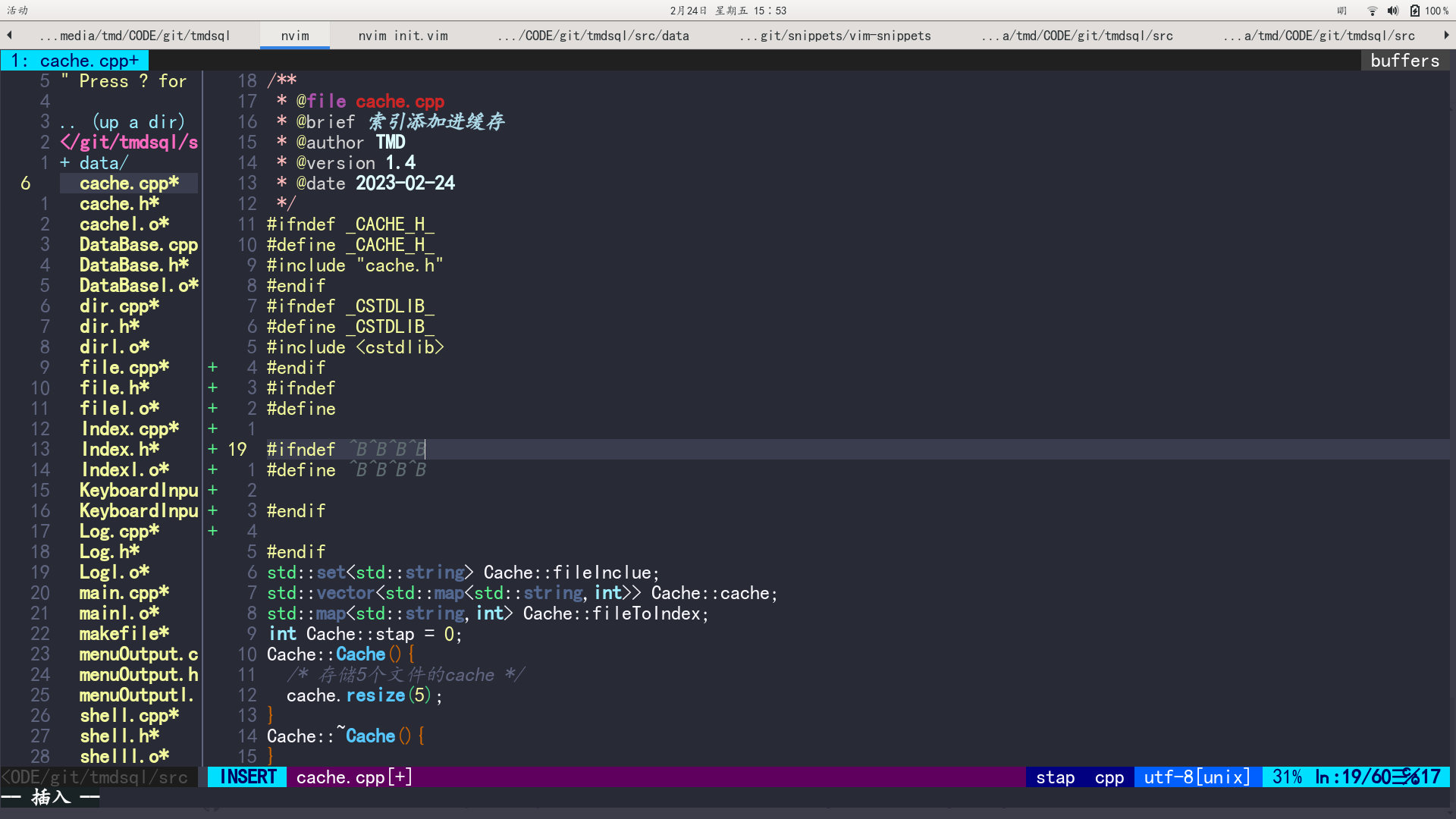Screen dimensions: 1456x819
Task: Click cache.cpp [+] in the statusline
Action: 353,777
